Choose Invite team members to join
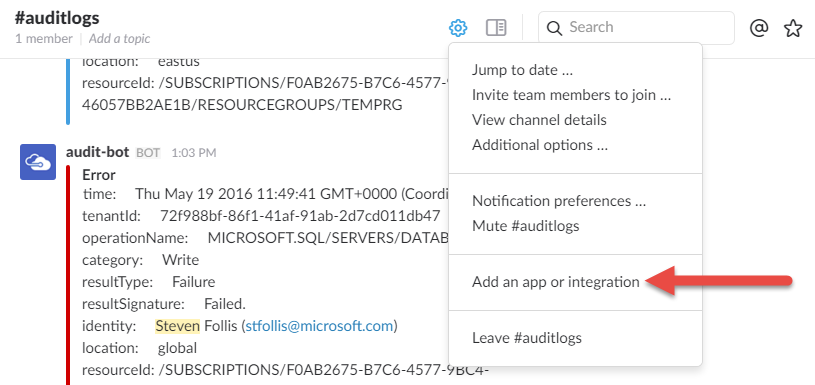 pyautogui.click(x=572, y=95)
